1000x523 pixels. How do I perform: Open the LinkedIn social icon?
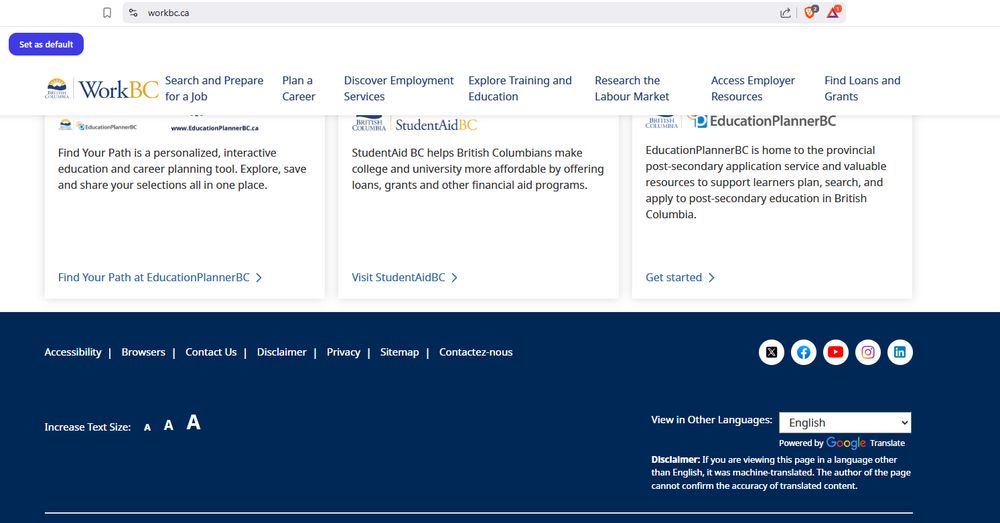(900, 352)
